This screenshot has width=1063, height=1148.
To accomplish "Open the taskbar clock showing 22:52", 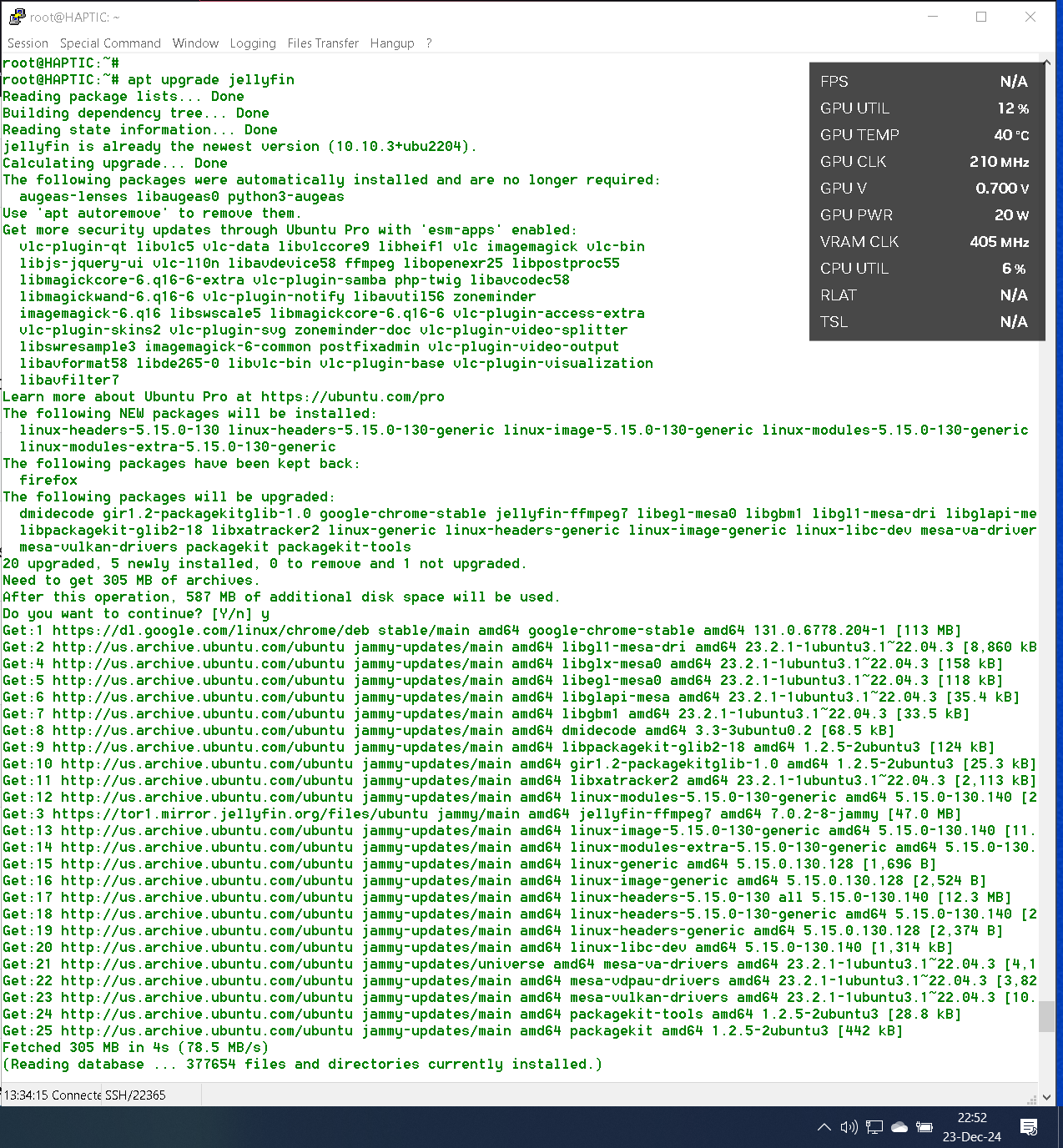I will click(x=972, y=1118).
